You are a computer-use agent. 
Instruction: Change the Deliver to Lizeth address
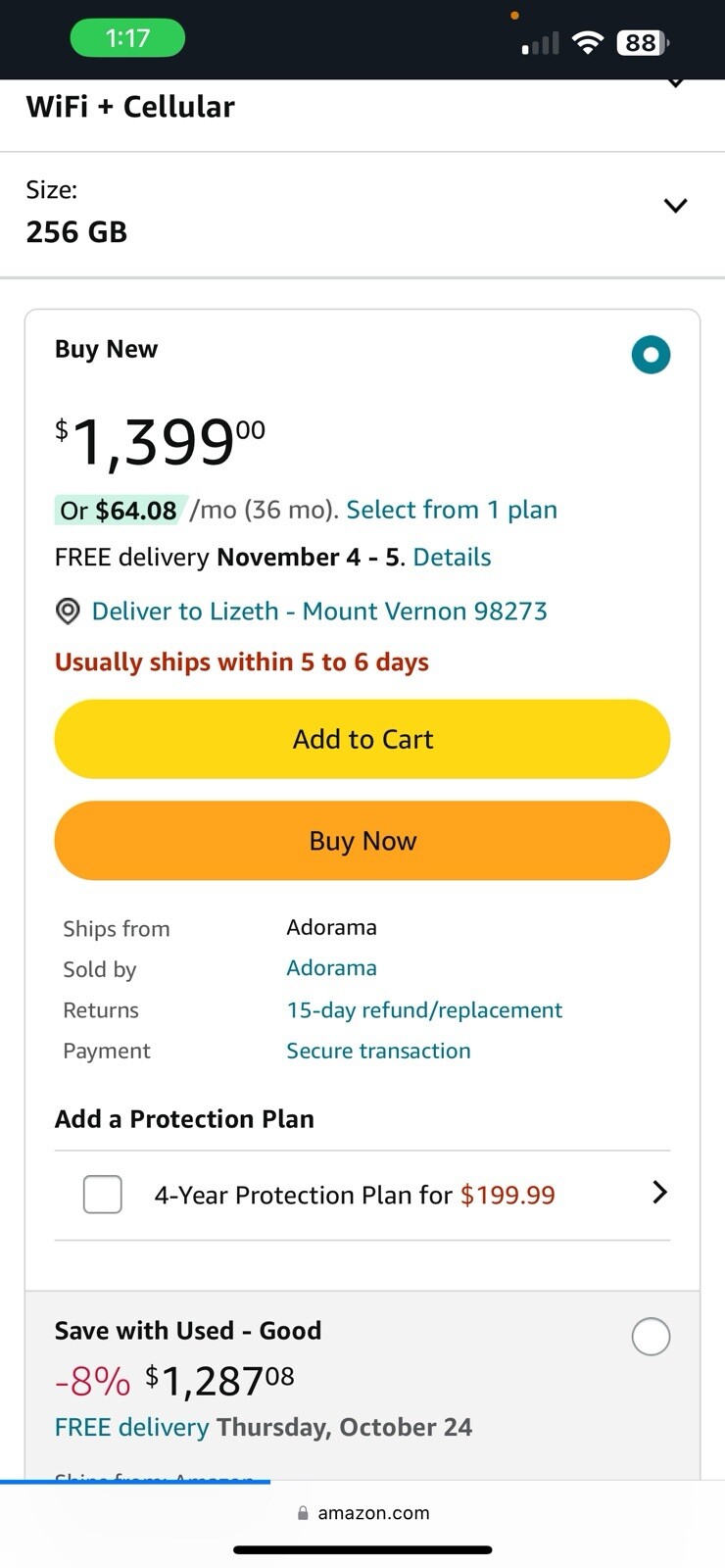click(x=319, y=612)
